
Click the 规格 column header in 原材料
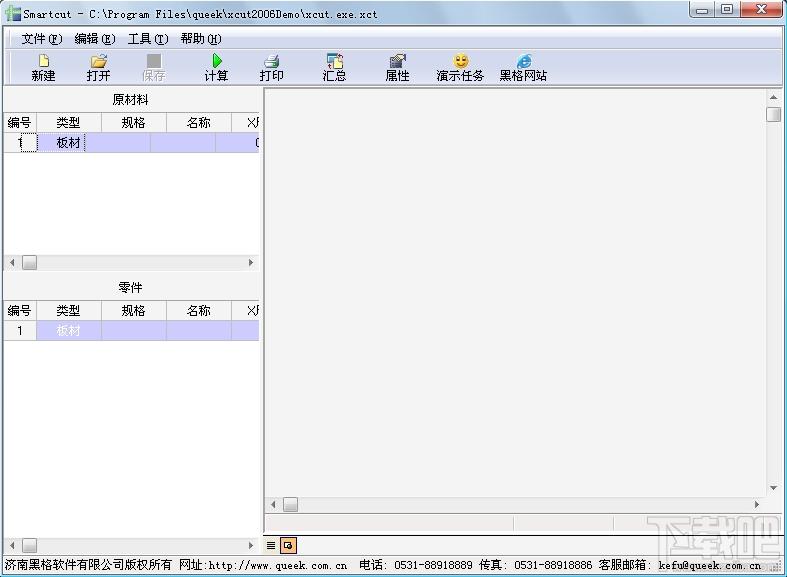[133, 123]
